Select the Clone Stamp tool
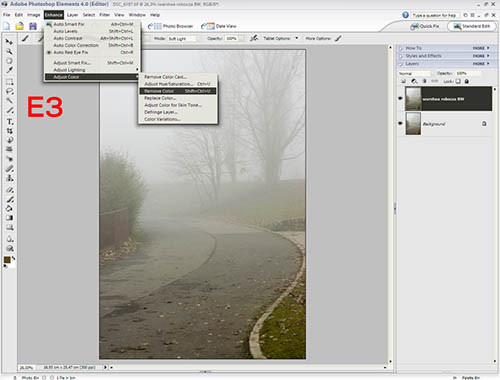This screenshot has width=500, height=380. tap(9, 178)
